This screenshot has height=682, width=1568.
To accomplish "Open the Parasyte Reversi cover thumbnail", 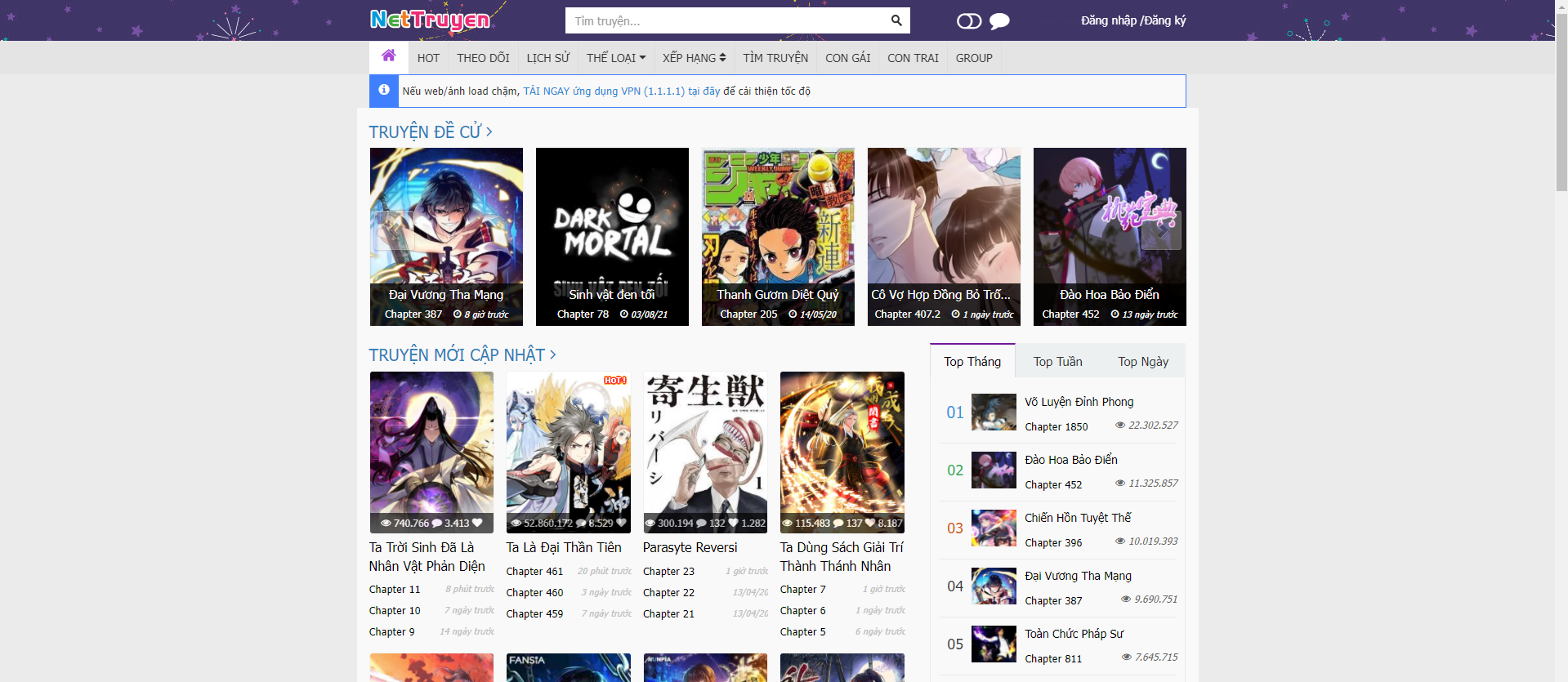I will click(705, 452).
